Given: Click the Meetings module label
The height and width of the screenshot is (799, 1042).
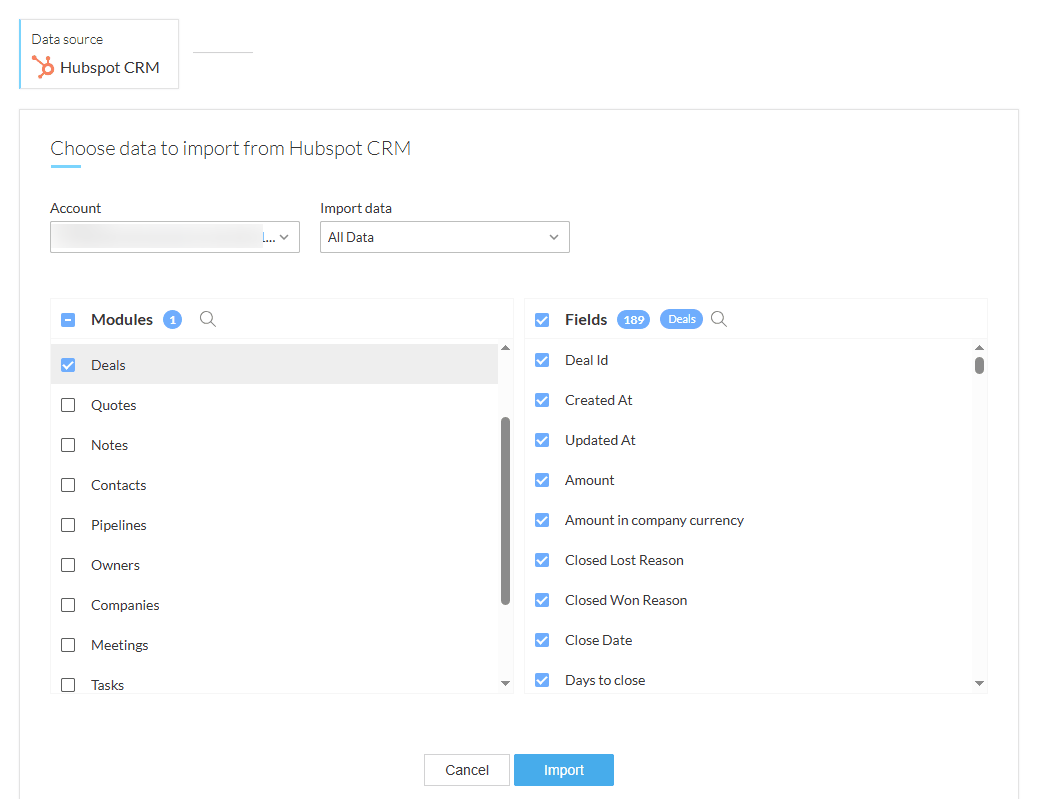Looking at the screenshot, I should click(x=120, y=645).
